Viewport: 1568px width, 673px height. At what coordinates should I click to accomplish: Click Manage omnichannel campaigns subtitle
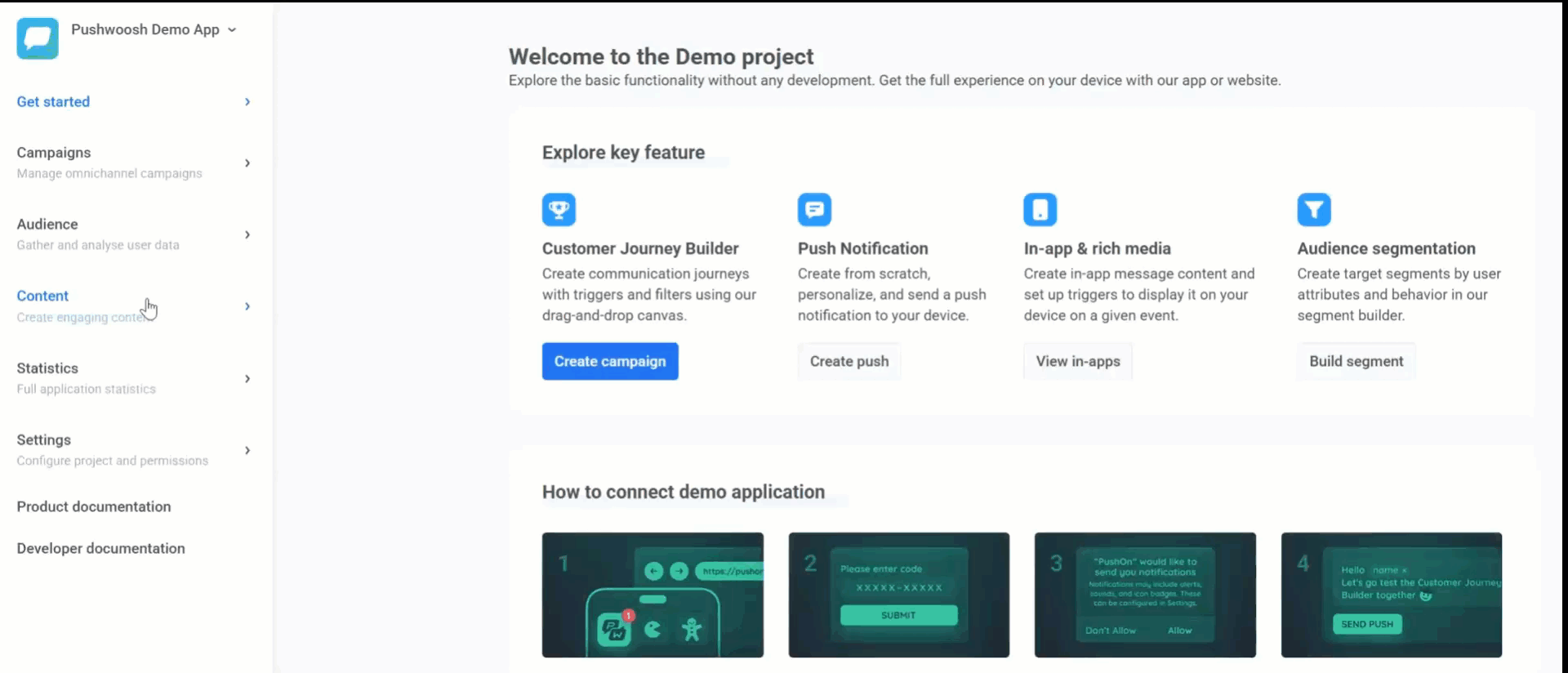[x=109, y=174]
